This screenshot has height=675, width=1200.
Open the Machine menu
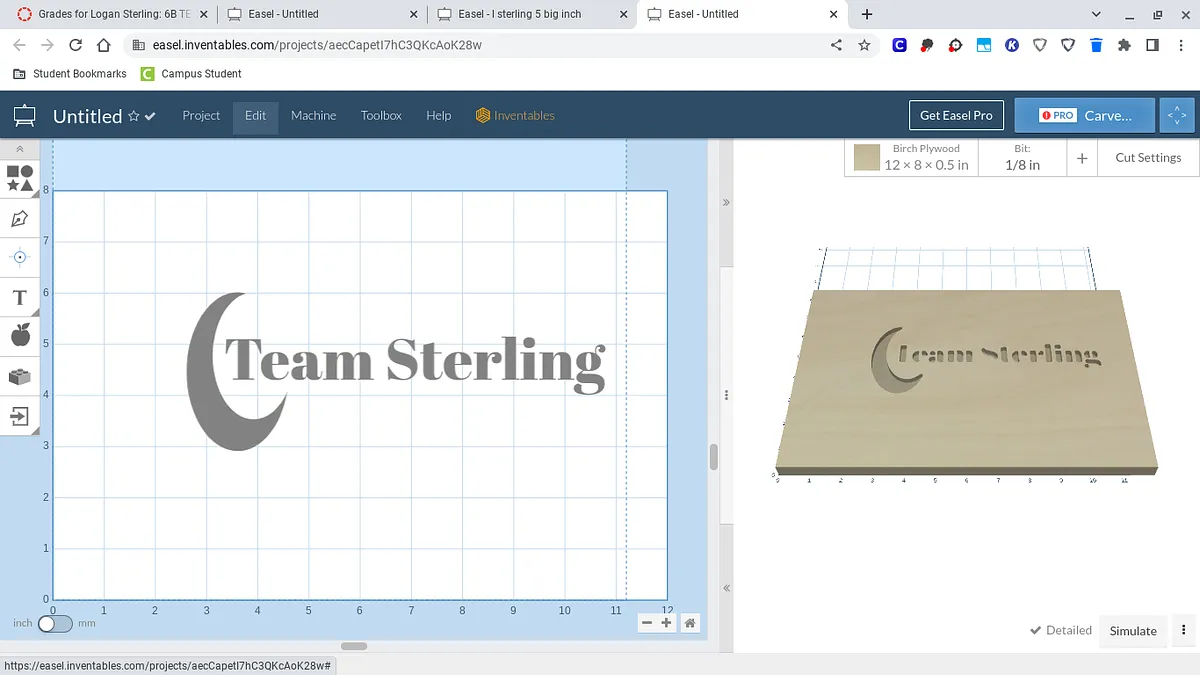[313, 116]
